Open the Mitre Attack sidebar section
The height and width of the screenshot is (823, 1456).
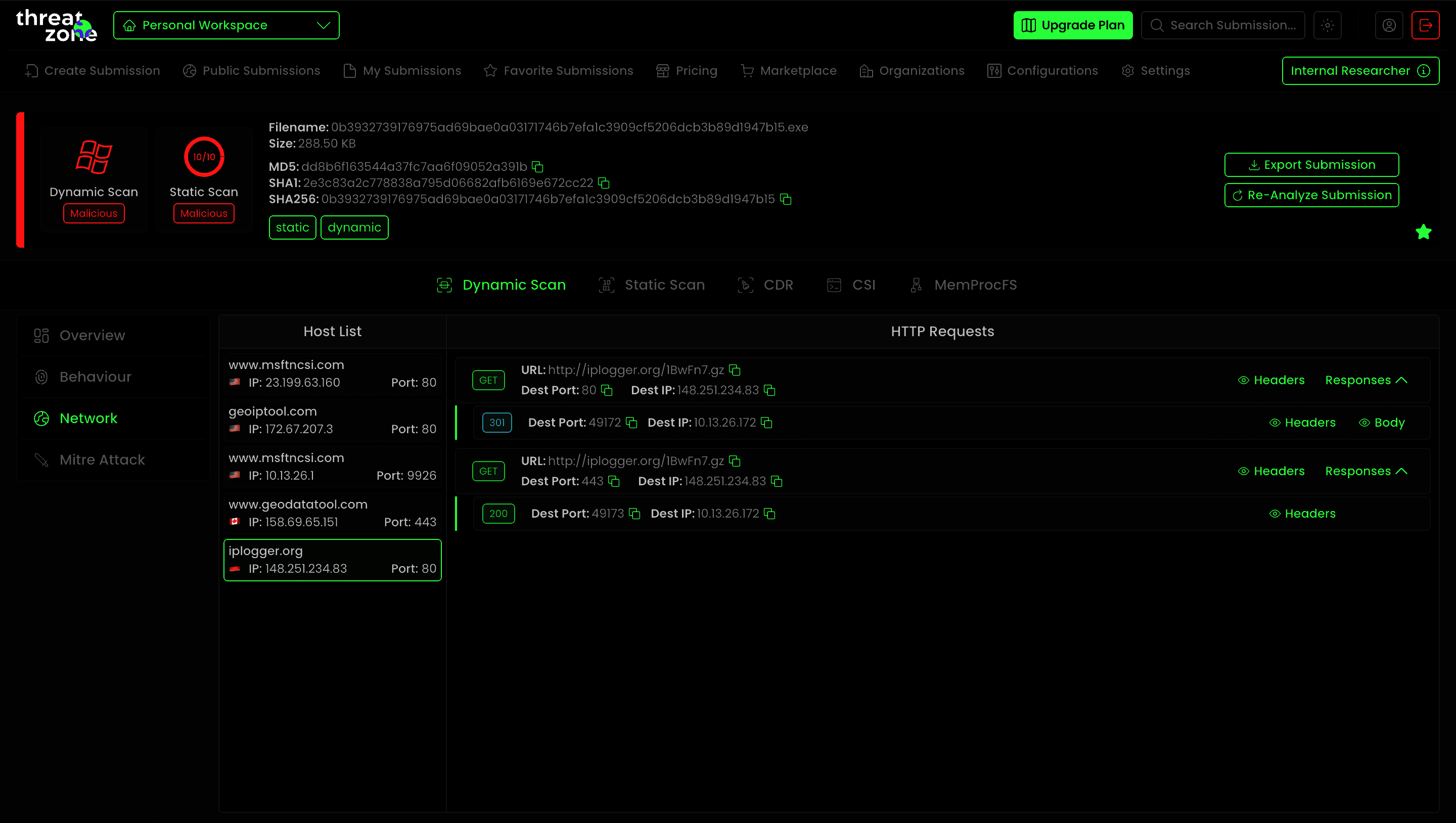click(x=102, y=460)
